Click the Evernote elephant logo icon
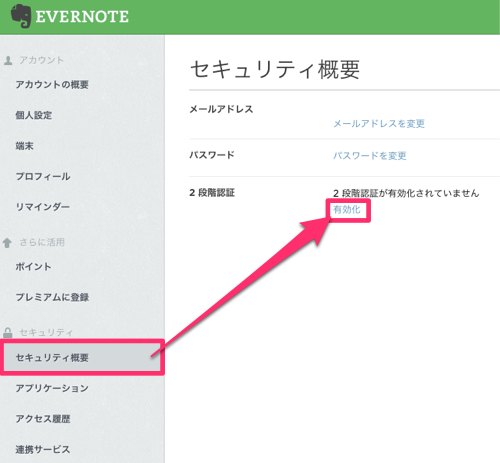This screenshot has width=500, height=463. click(x=21, y=16)
